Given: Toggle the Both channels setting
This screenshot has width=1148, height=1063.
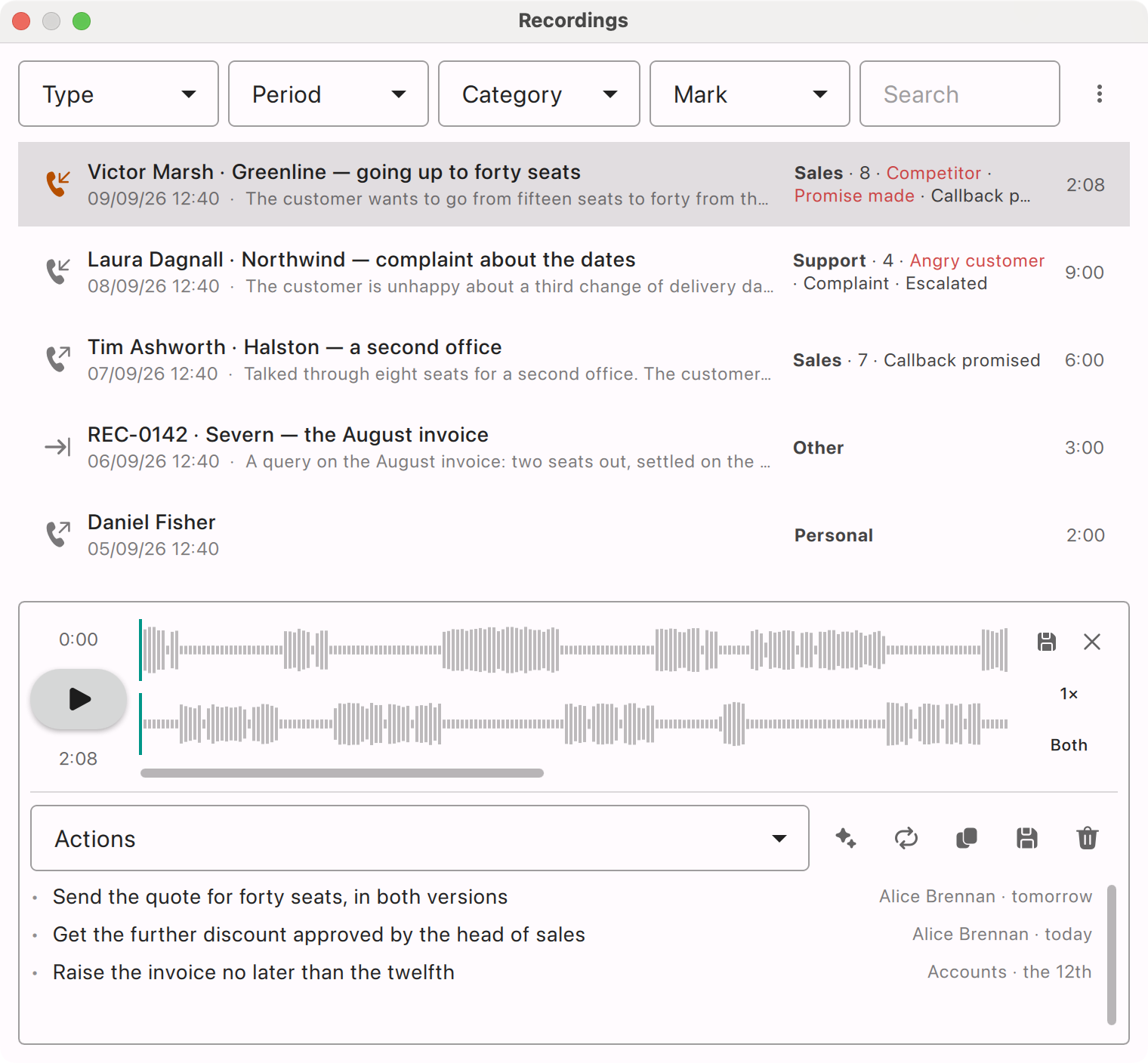Looking at the screenshot, I should click(x=1069, y=745).
